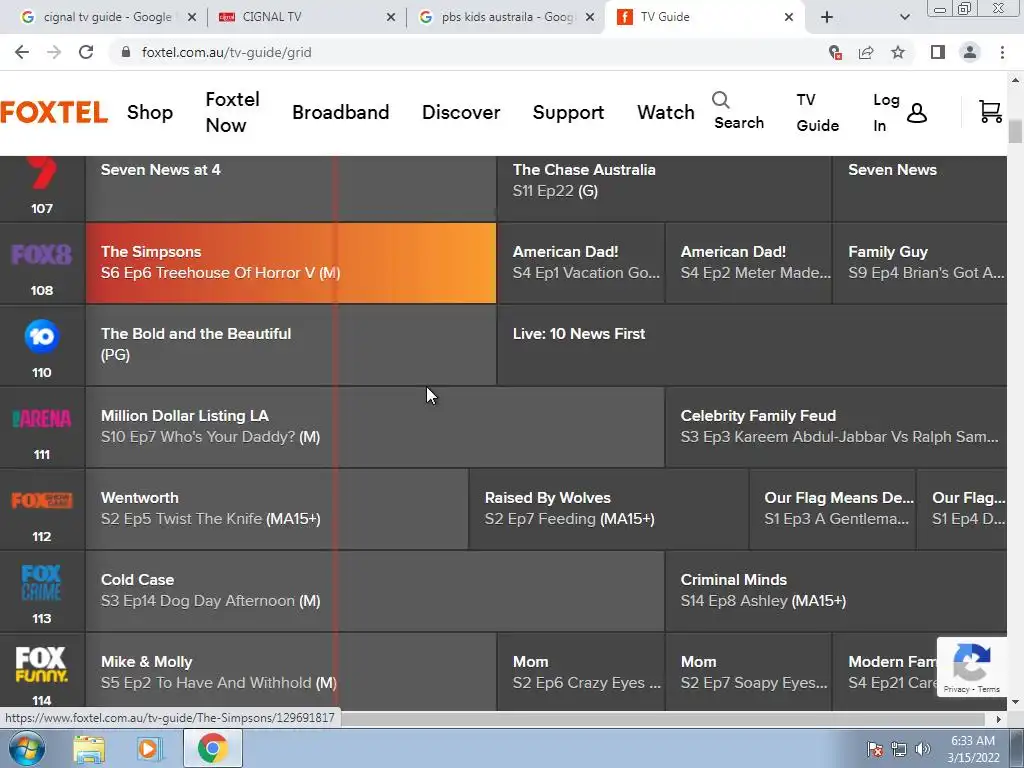Select the Channel 10 logo
Image resolution: width=1024 pixels, height=768 pixels.
click(x=42, y=336)
